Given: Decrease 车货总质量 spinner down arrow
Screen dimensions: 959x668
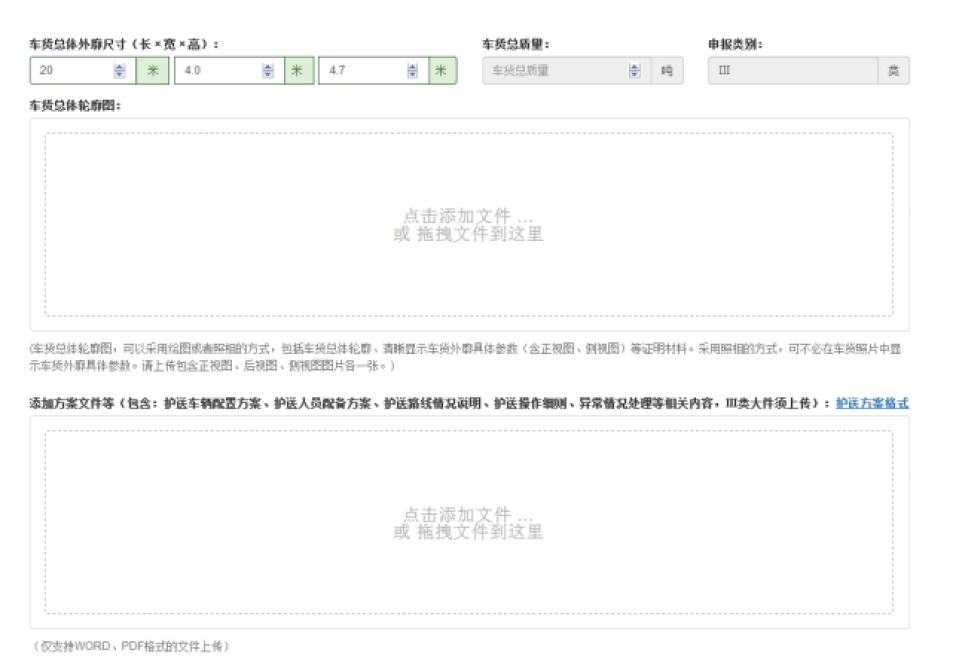Looking at the screenshot, I should coord(634,74).
